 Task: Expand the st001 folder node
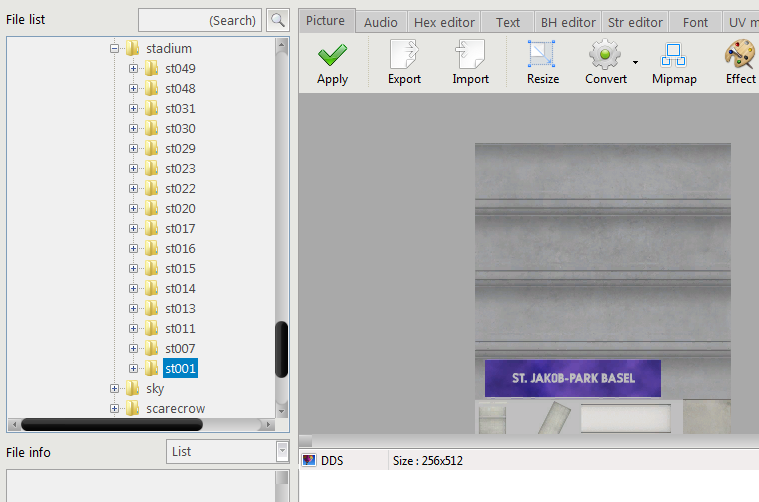133,368
